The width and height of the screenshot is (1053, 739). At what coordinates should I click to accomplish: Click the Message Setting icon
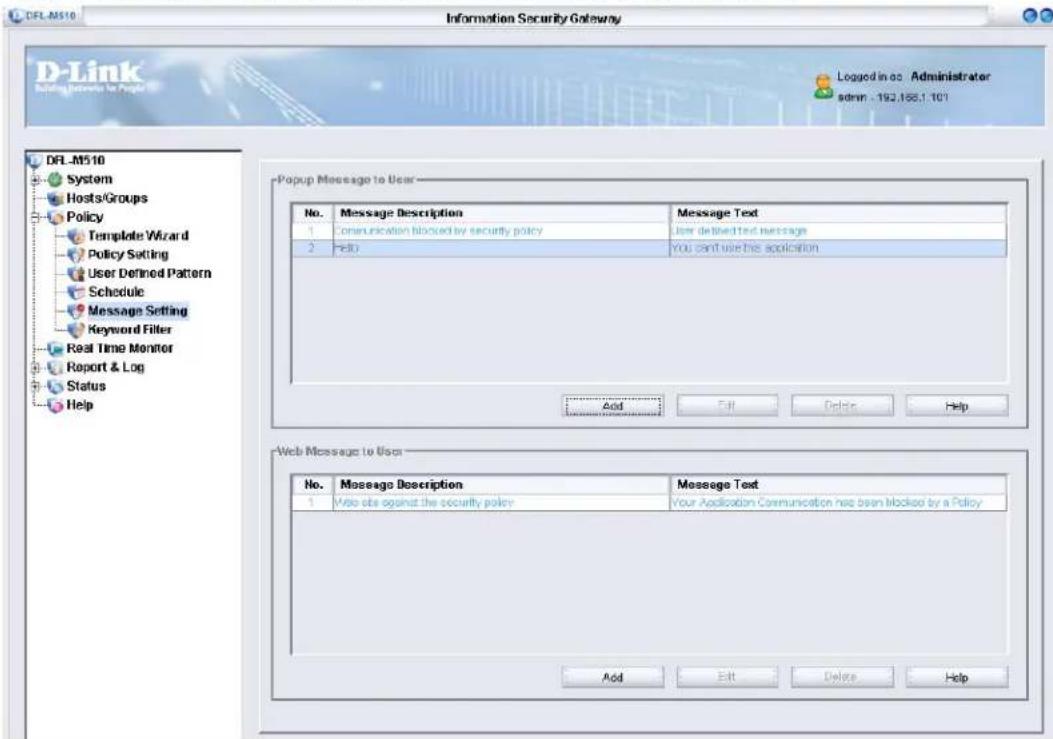[77, 311]
